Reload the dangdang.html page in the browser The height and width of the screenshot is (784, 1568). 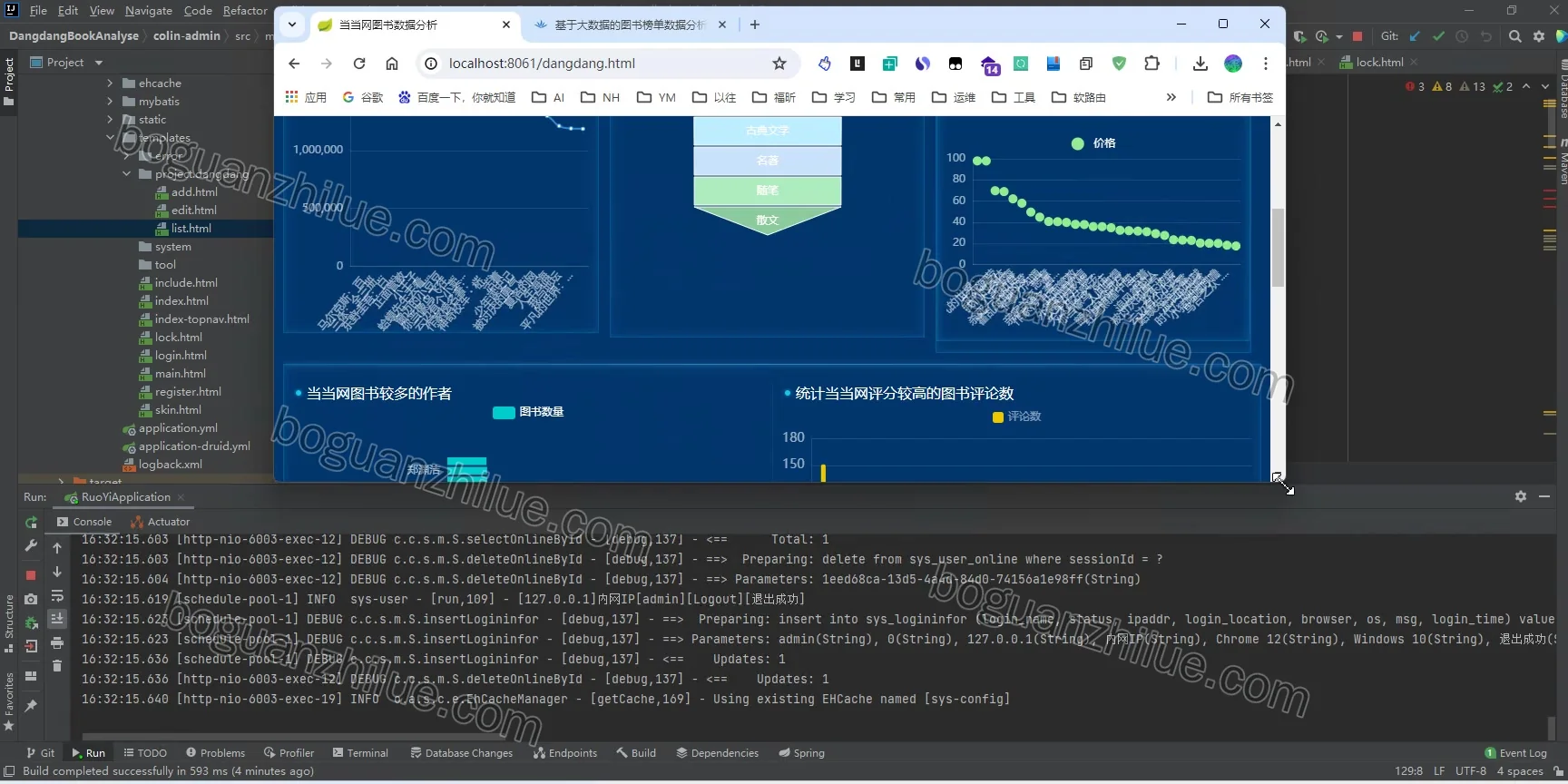pyautogui.click(x=359, y=64)
